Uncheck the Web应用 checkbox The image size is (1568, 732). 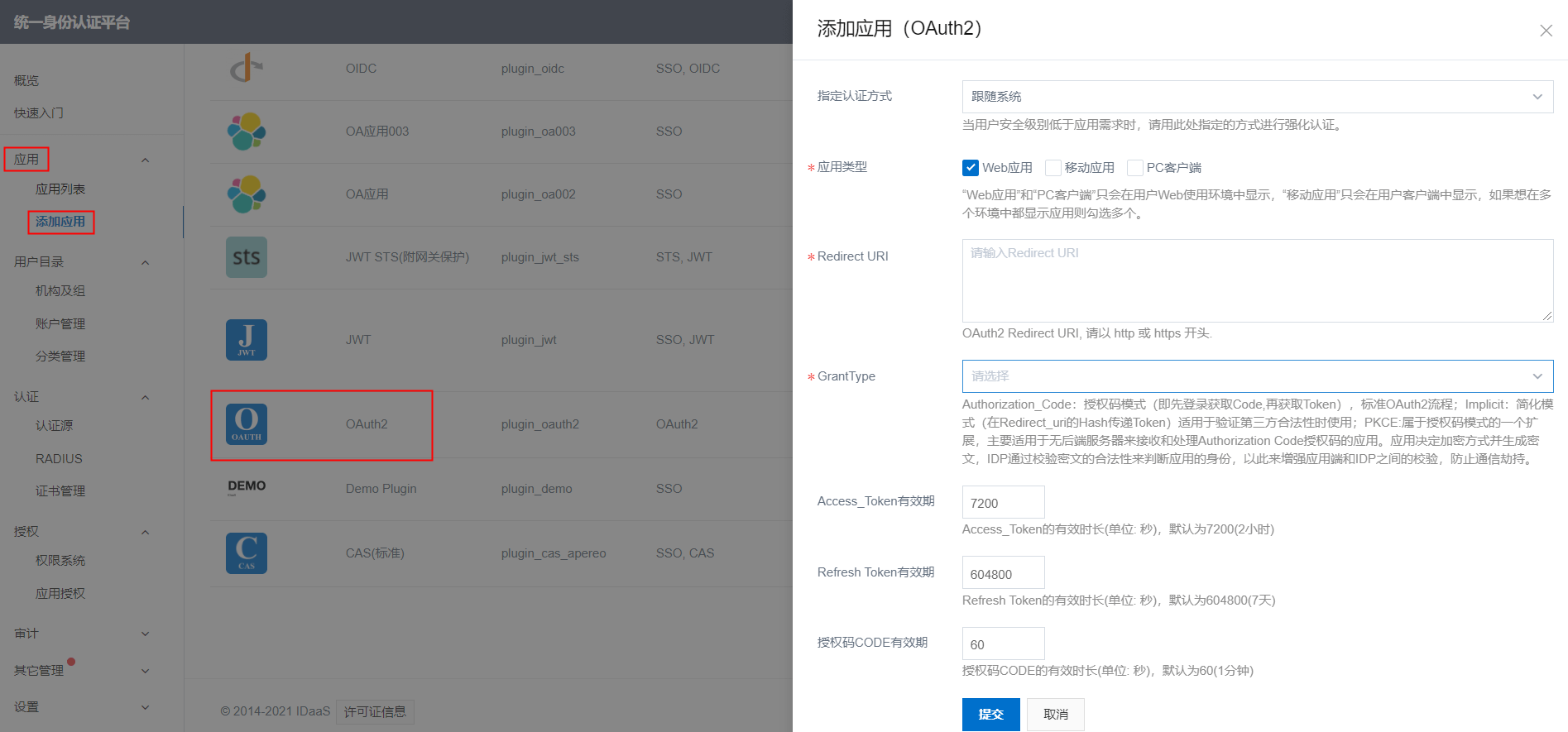click(971, 168)
